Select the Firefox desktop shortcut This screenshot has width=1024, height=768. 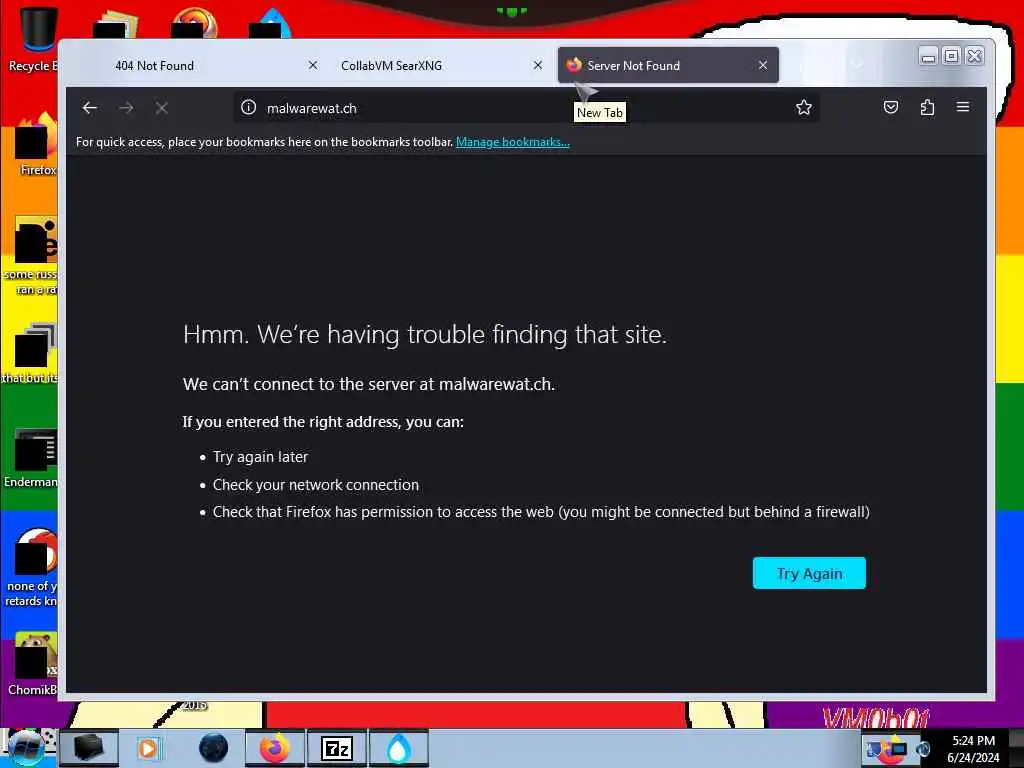tap(36, 145)
